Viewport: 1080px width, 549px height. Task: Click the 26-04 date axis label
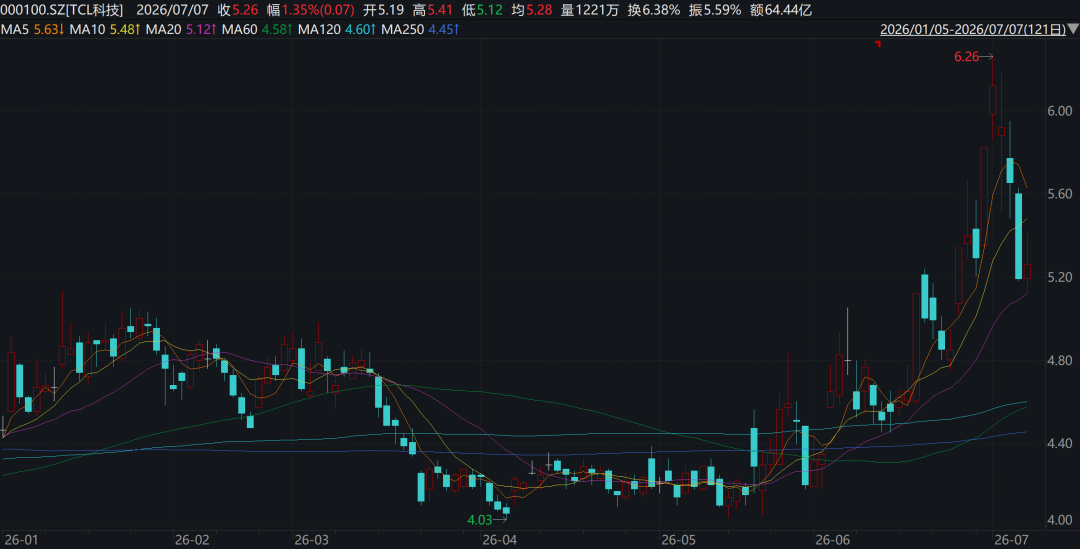point(499,539)
